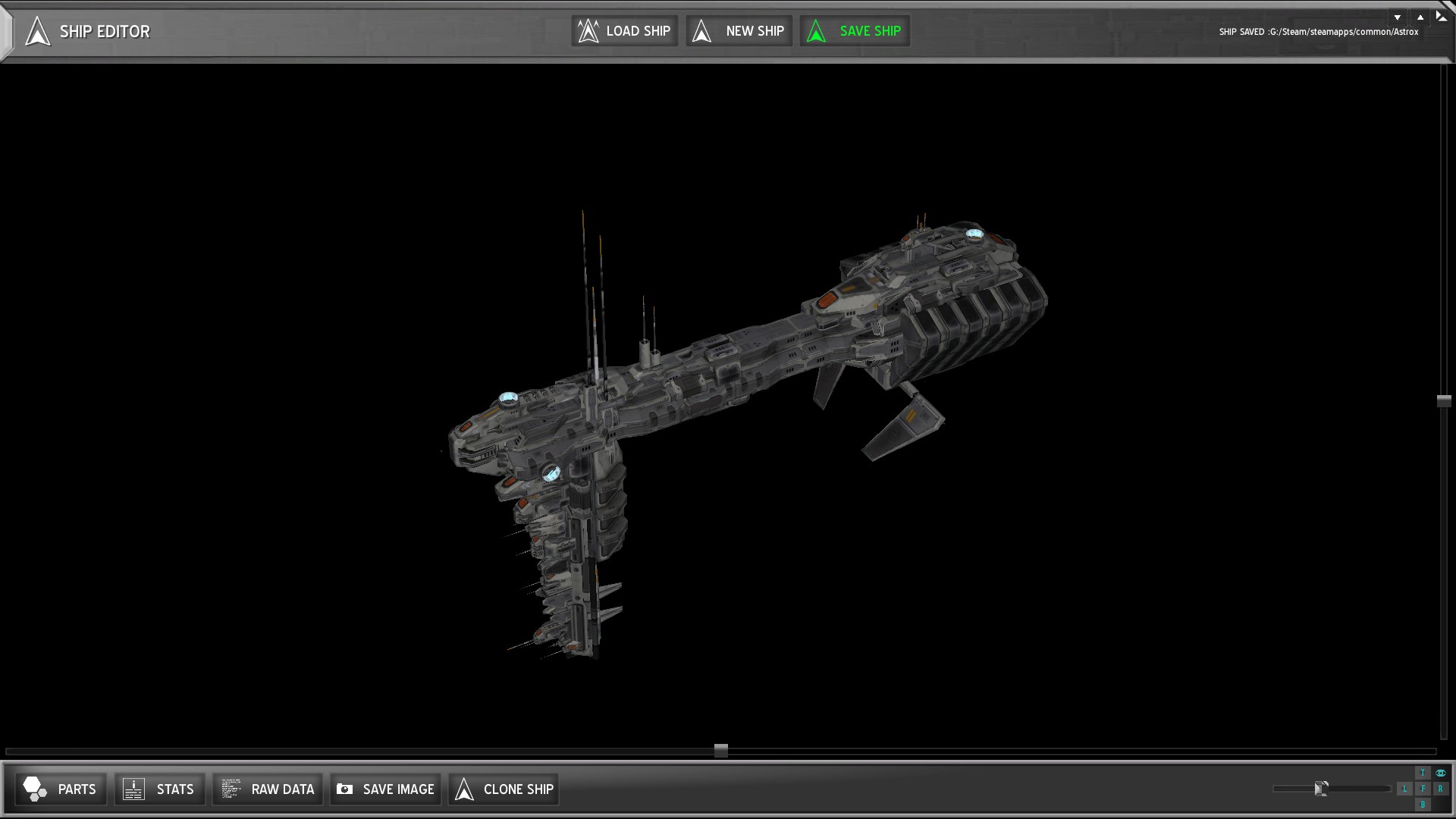
Task: Open the Load Ship dialog
Action: pyautogui.click(x=624, y=31)
